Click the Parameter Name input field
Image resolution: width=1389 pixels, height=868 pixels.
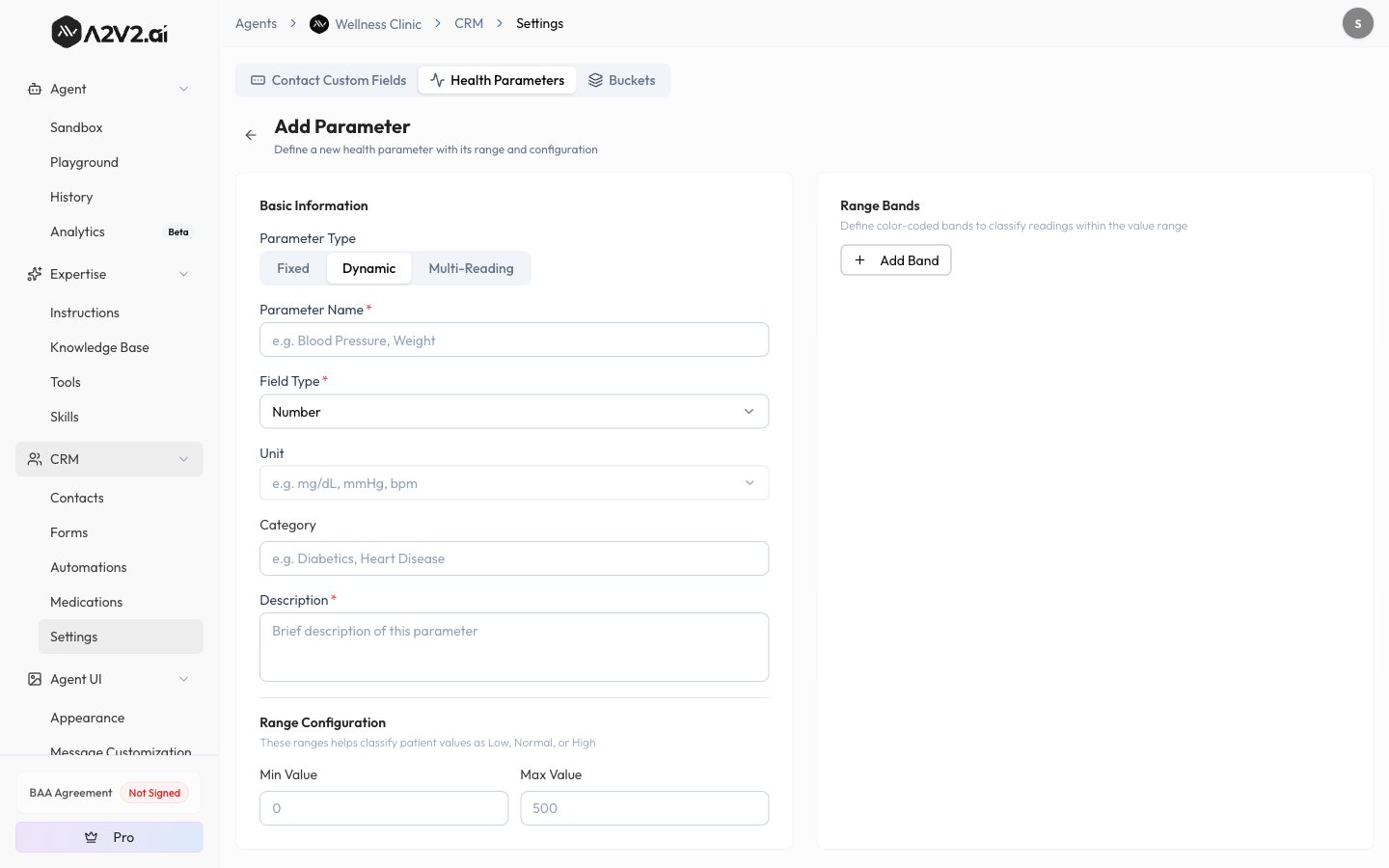click(514, 339)
